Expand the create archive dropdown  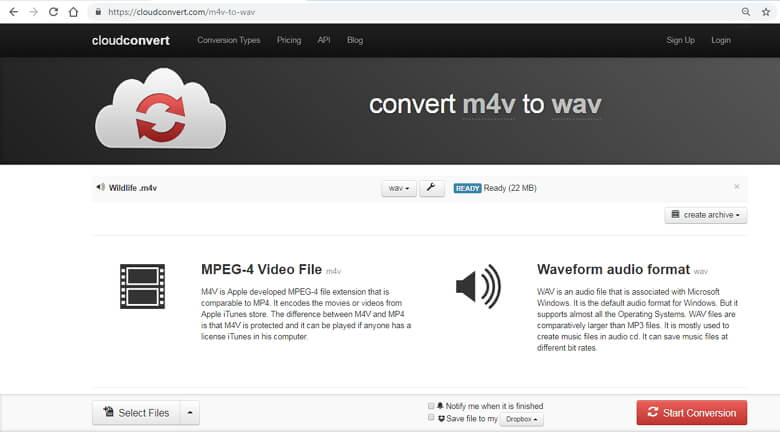pos(705,215)
